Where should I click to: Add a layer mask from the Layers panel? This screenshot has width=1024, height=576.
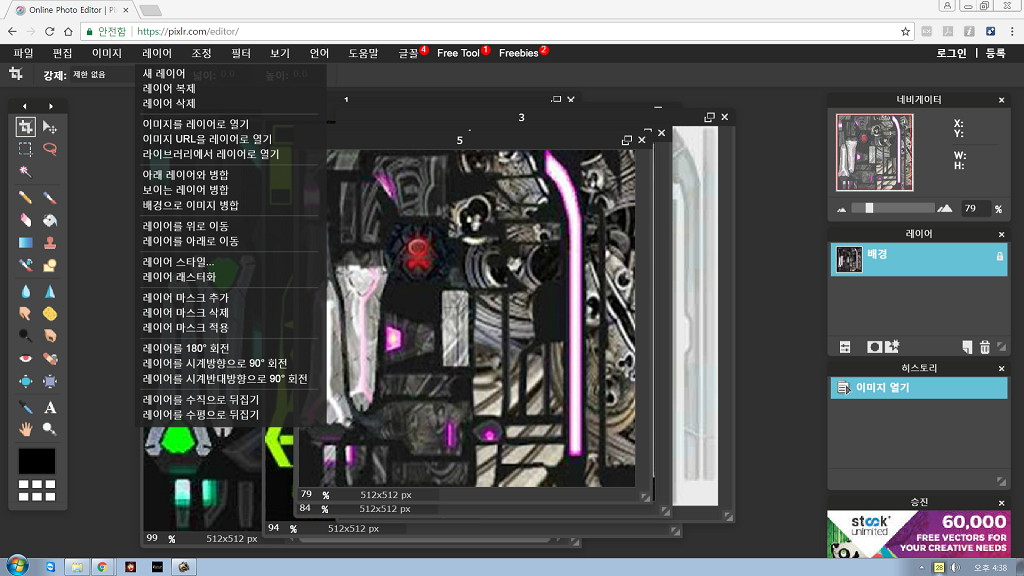pyautogui.click(x=874, y=347)
